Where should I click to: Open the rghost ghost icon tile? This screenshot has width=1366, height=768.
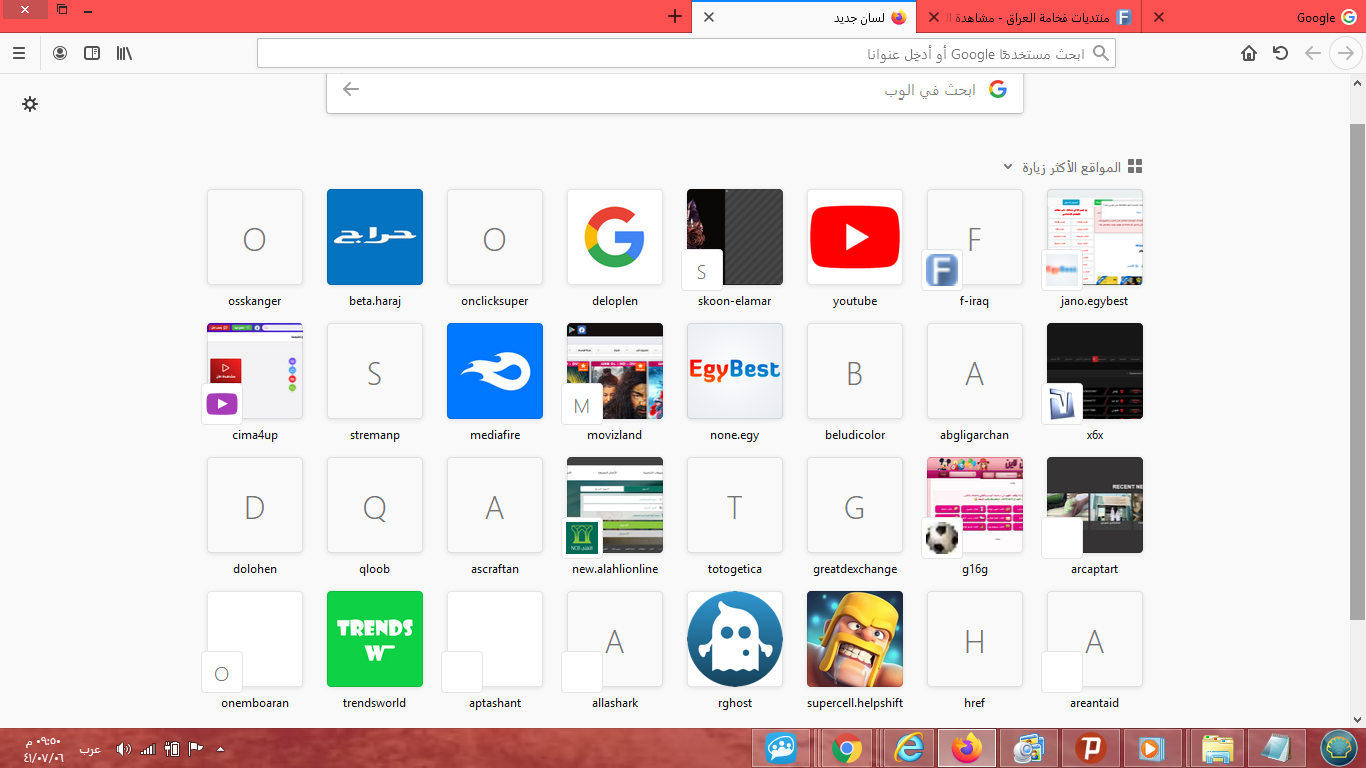click(x=735, y=639)
